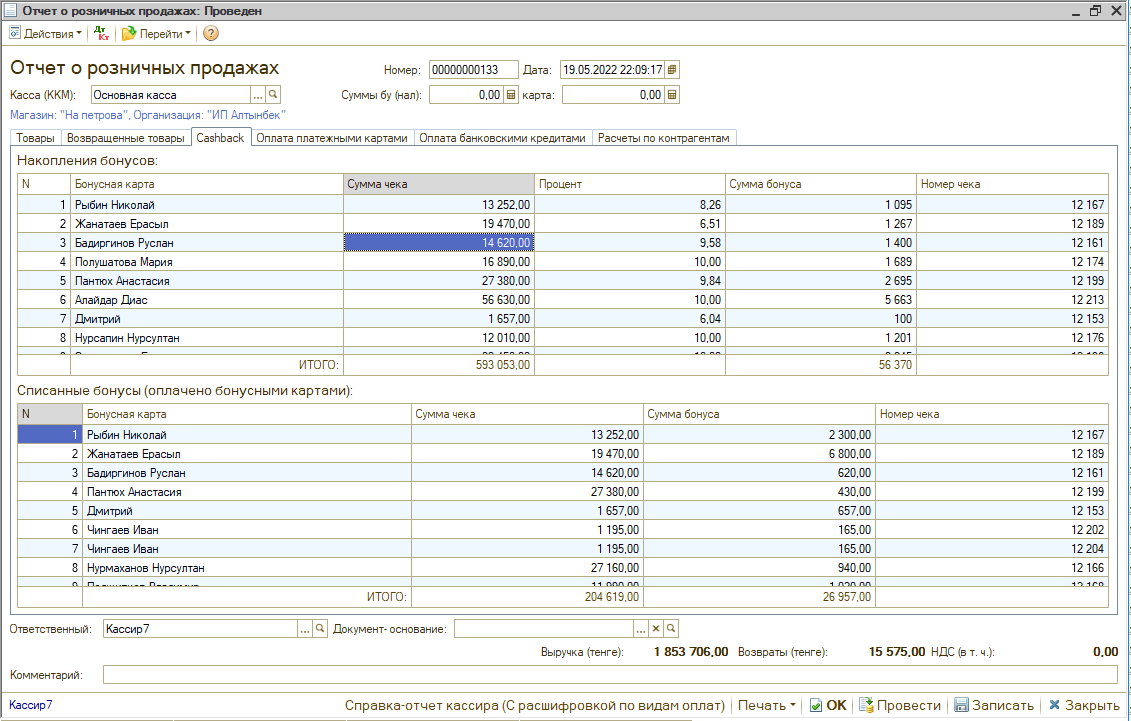Screen dimensions: 1131x721
Task: Clear the Документ-основание field with X
Action: [x=656, y=628]
